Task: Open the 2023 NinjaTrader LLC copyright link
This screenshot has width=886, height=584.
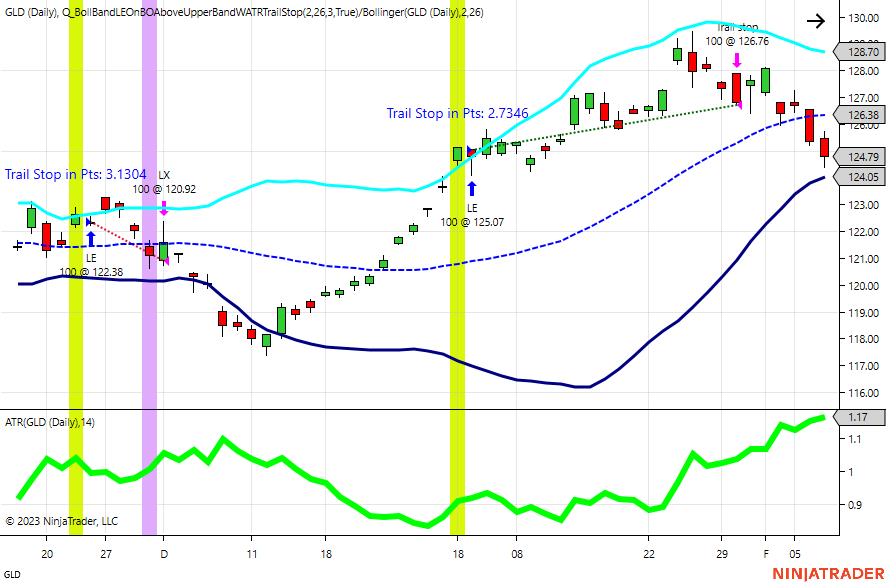Action: click(60, 521)
